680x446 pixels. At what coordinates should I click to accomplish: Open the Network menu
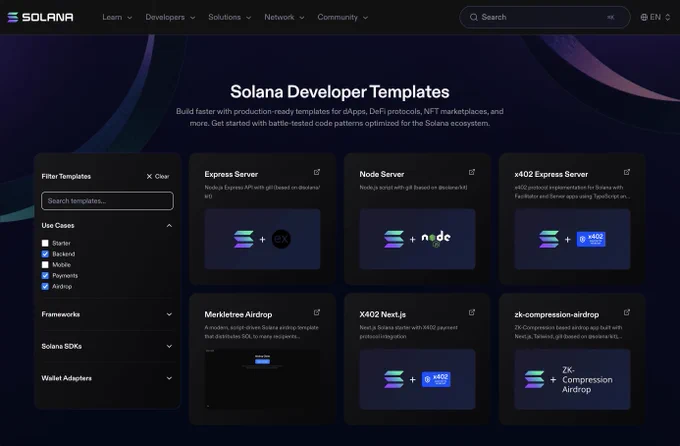(x=284, y=17)
